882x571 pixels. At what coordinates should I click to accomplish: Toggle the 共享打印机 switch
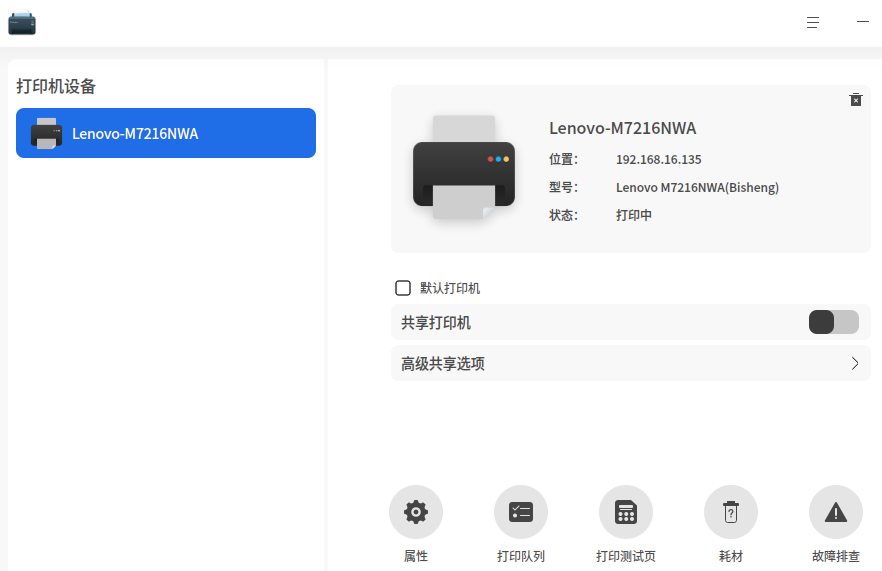[834, 322]
